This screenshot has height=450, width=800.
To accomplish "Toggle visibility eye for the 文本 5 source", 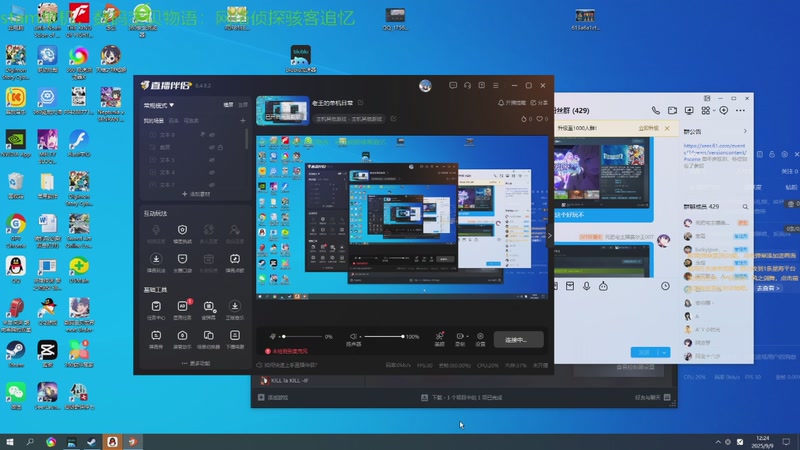I will [212, 160].
